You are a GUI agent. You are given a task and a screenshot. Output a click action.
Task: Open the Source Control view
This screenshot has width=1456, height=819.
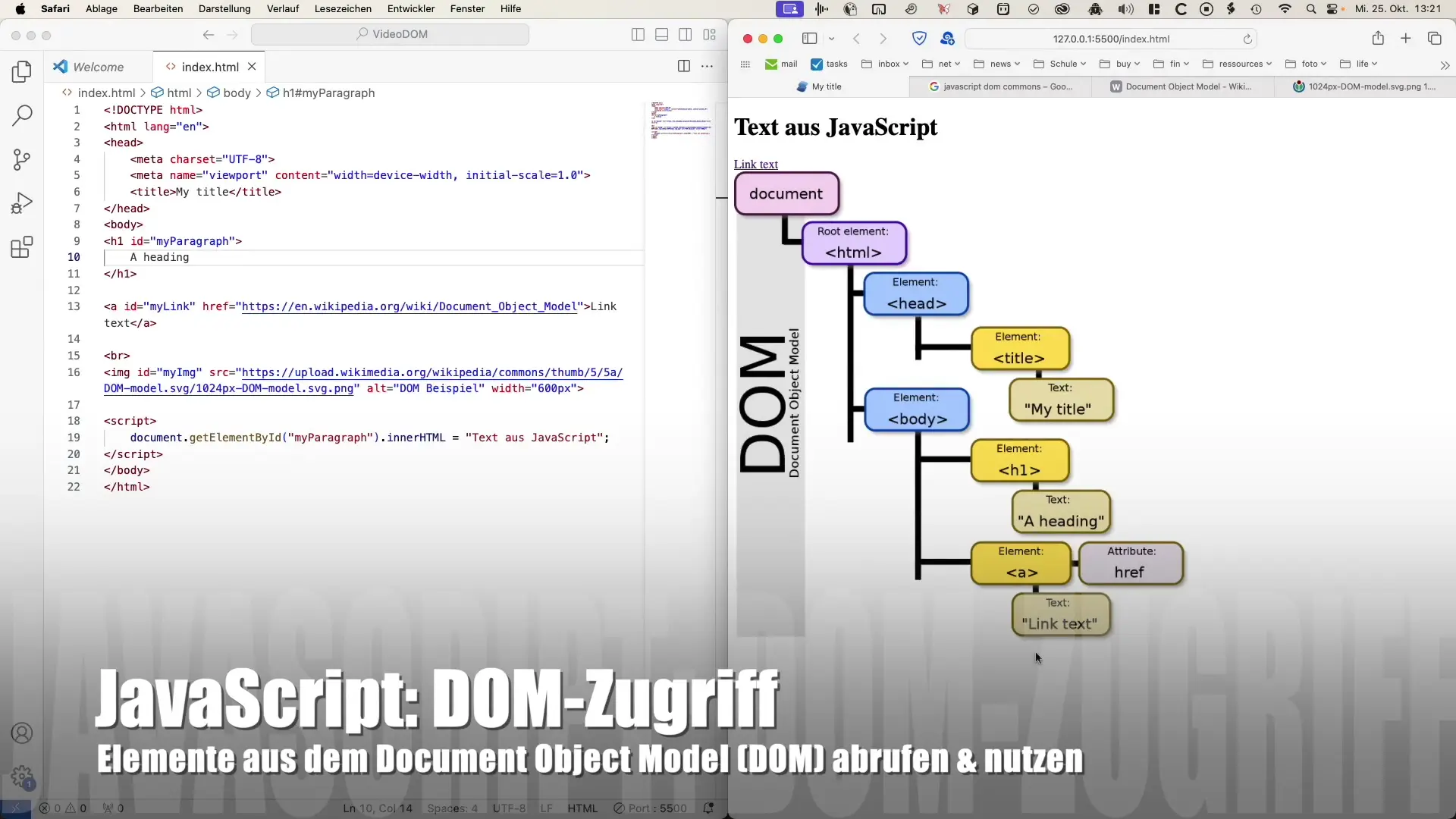pos(22,159)
